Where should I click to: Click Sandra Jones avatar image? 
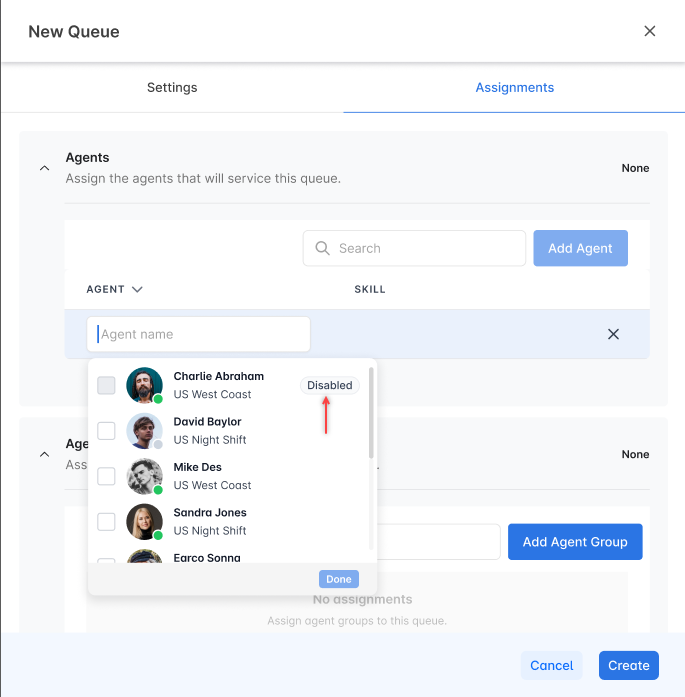(x=144, y=521)
